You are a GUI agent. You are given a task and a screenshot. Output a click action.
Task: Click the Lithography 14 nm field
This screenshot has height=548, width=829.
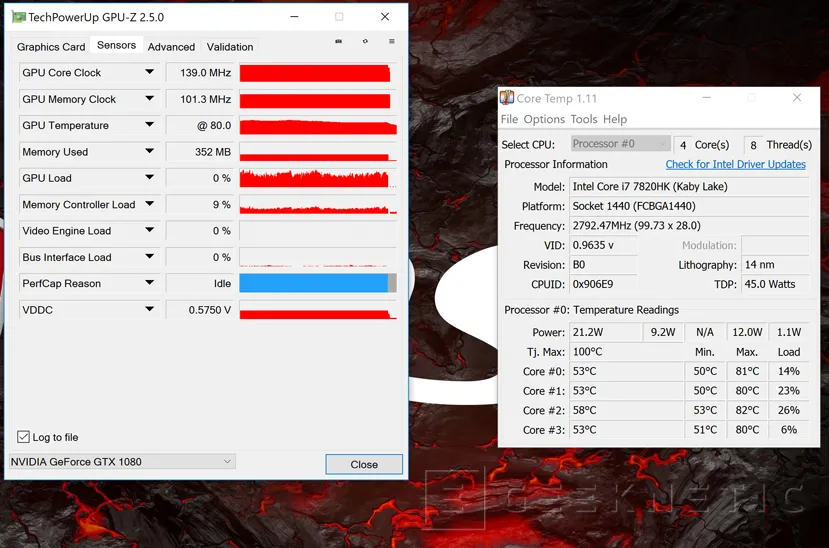[775, 265]
